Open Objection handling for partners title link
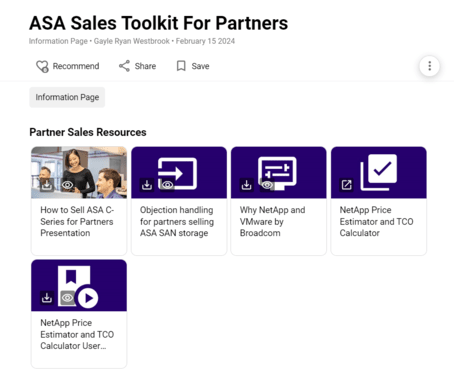This screenshot has height=379, width=454. click(177, 221)
